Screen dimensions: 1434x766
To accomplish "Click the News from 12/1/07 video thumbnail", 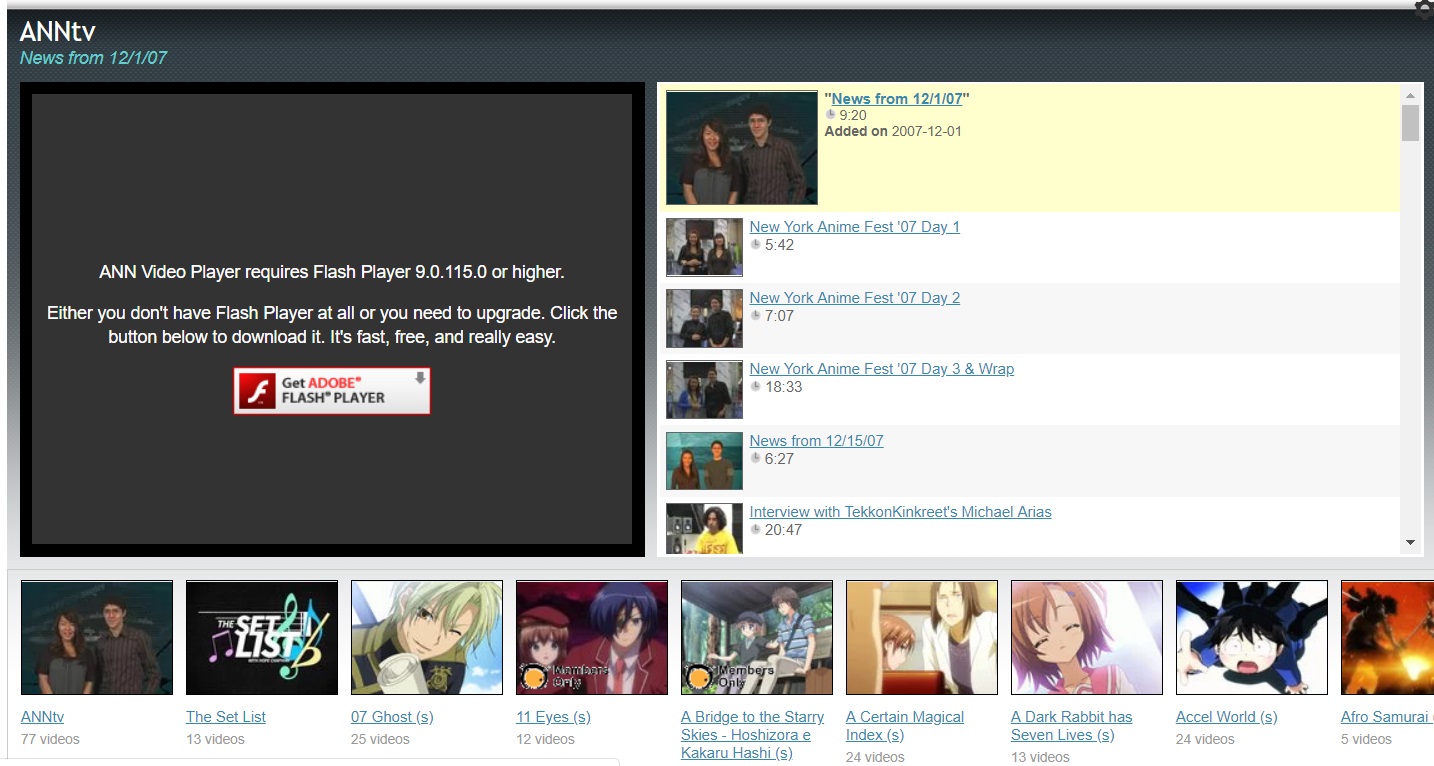I will 742,148.
